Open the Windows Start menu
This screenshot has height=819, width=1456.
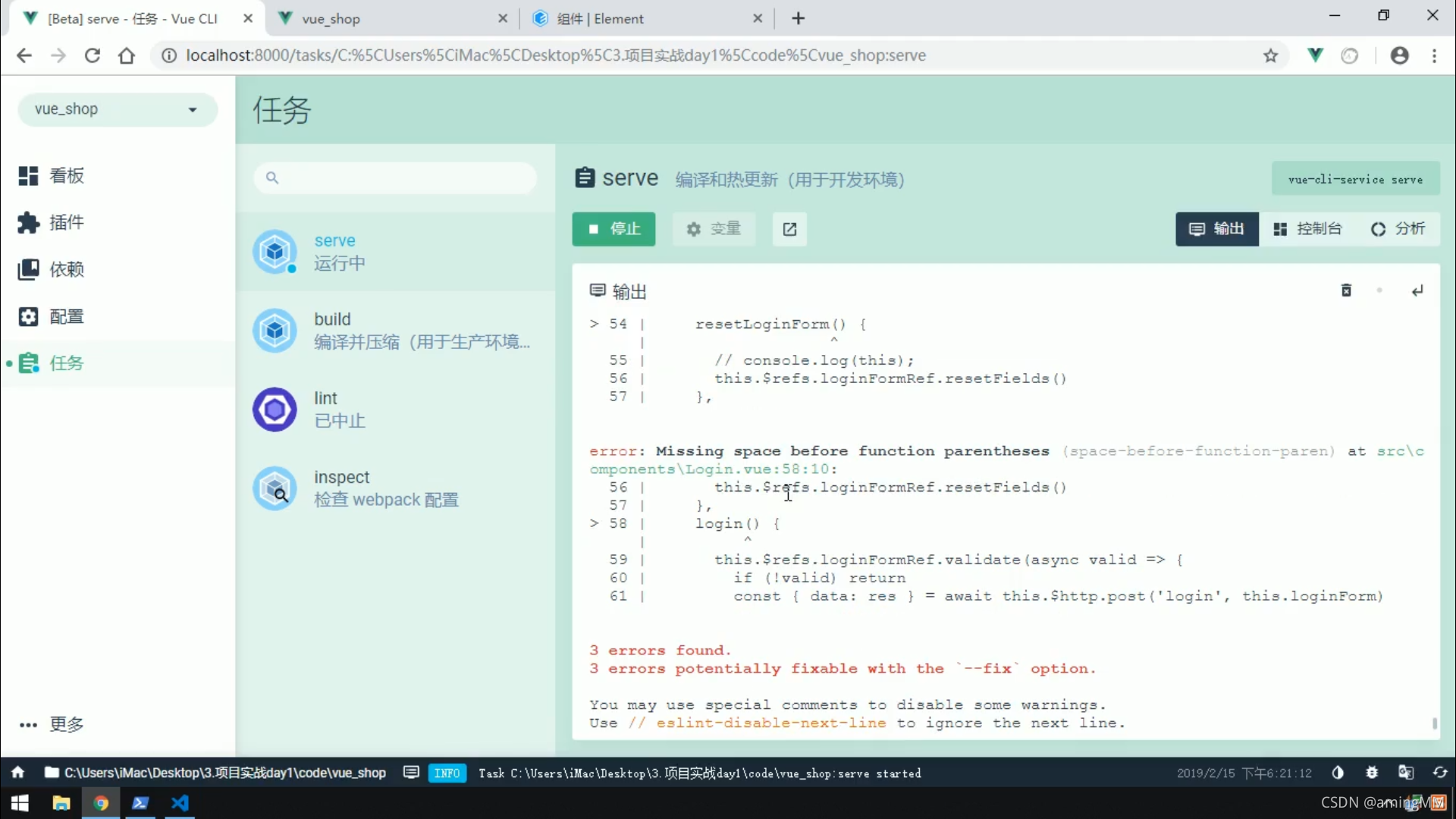(x=20, y=803)
